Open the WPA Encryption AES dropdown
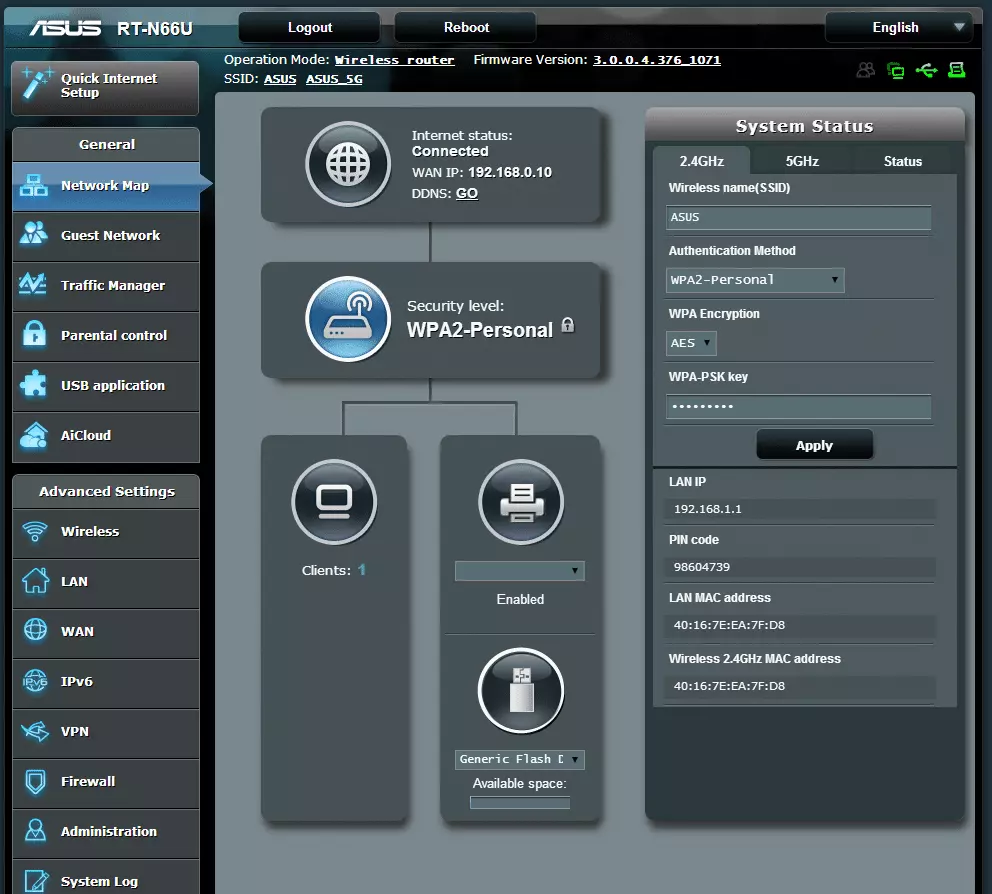The image size is (992, 894). coord(692,343)
